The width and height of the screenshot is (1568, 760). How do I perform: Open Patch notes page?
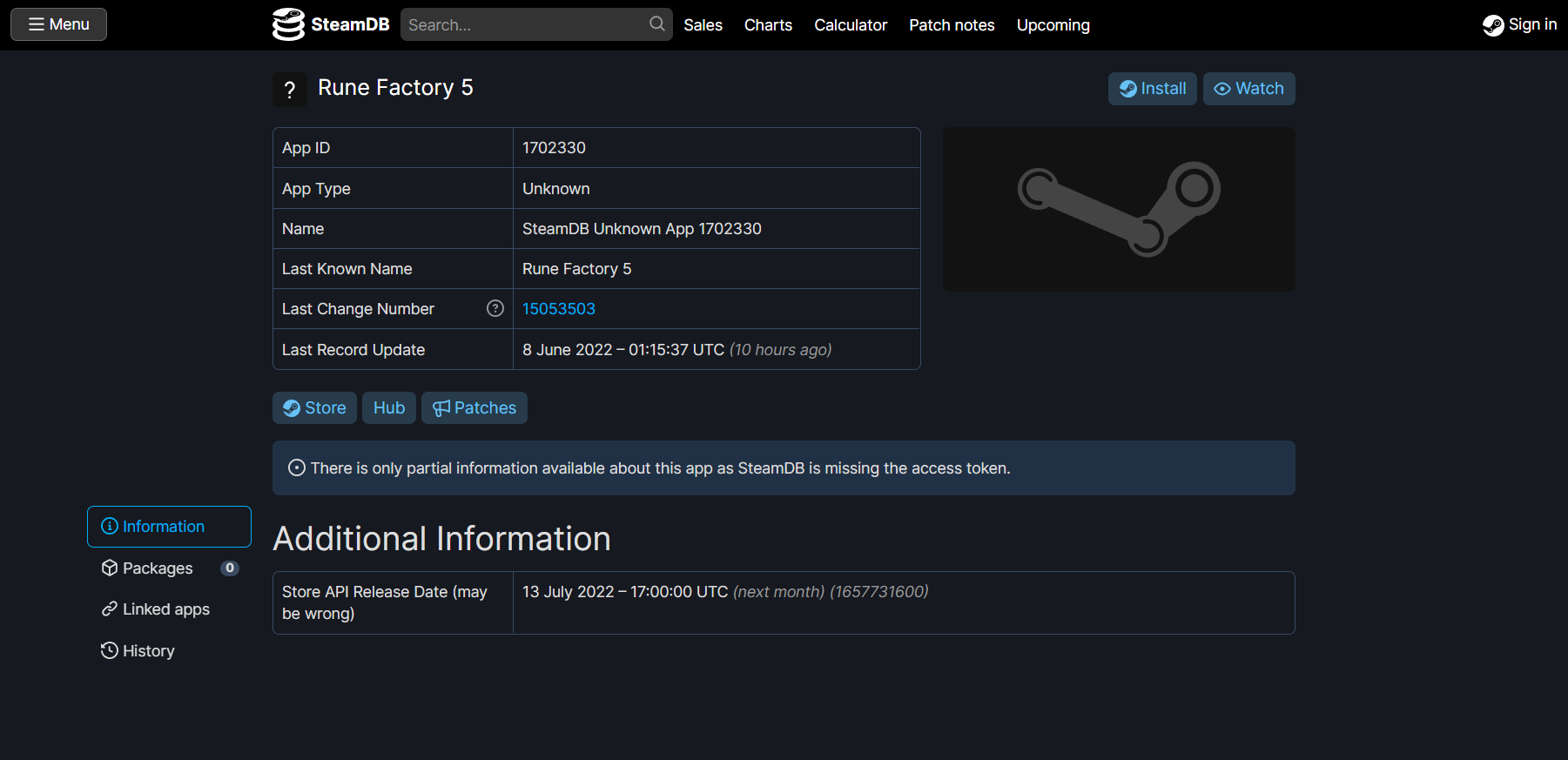coord(952,25)
